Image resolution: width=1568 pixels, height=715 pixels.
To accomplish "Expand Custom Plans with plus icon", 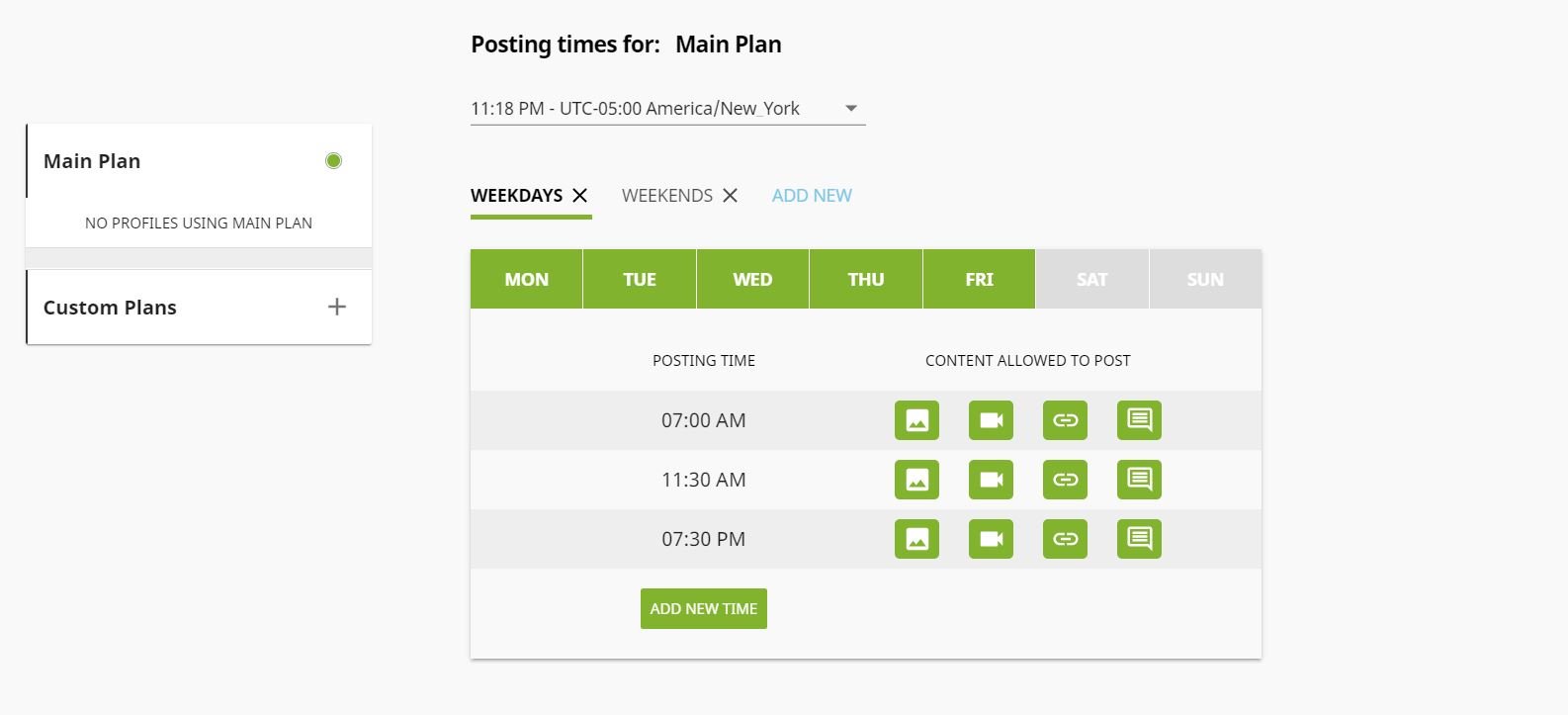I will [x=337, y=307].
